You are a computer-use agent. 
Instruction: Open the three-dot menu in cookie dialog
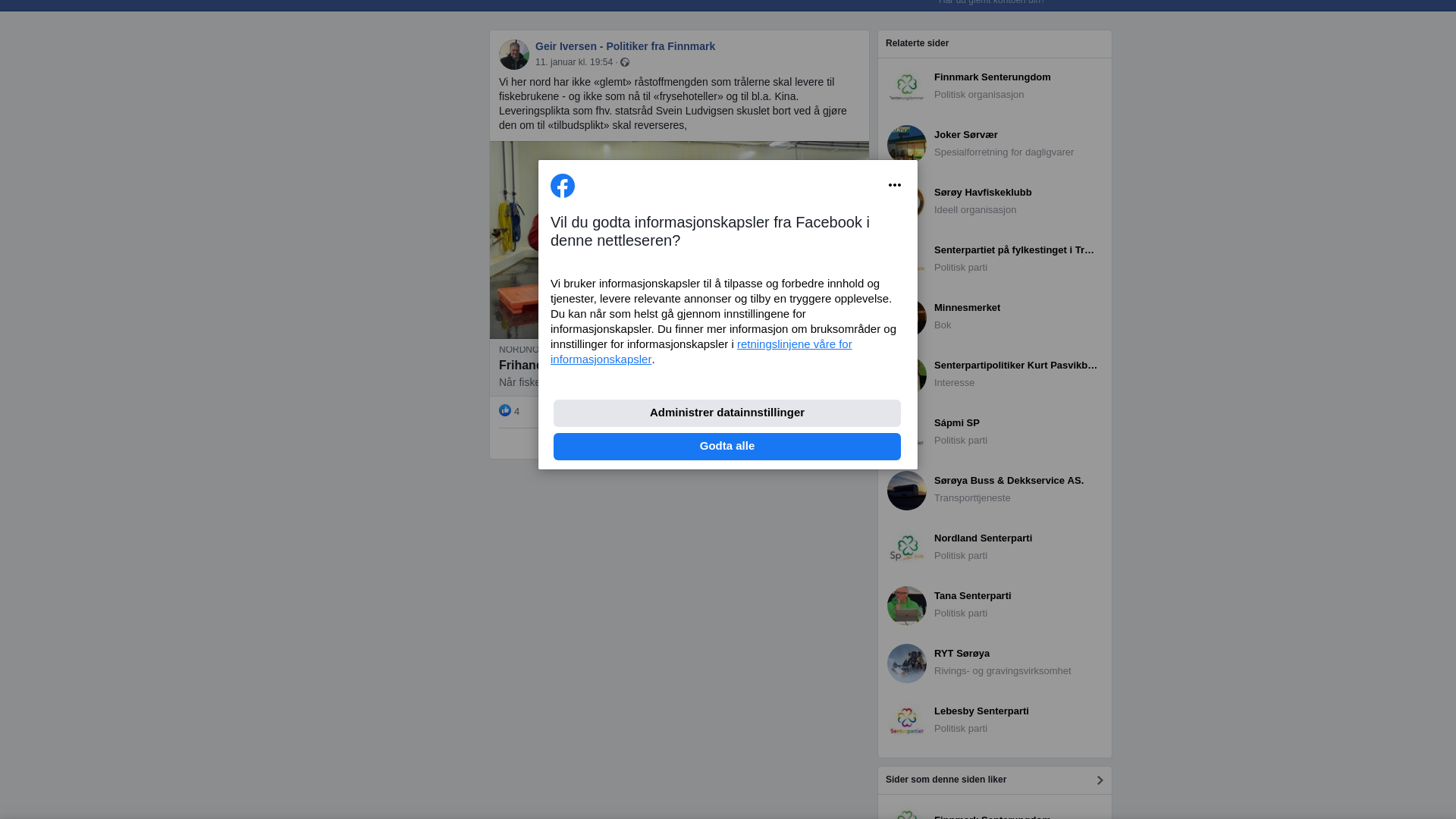(x=895, y=186)
